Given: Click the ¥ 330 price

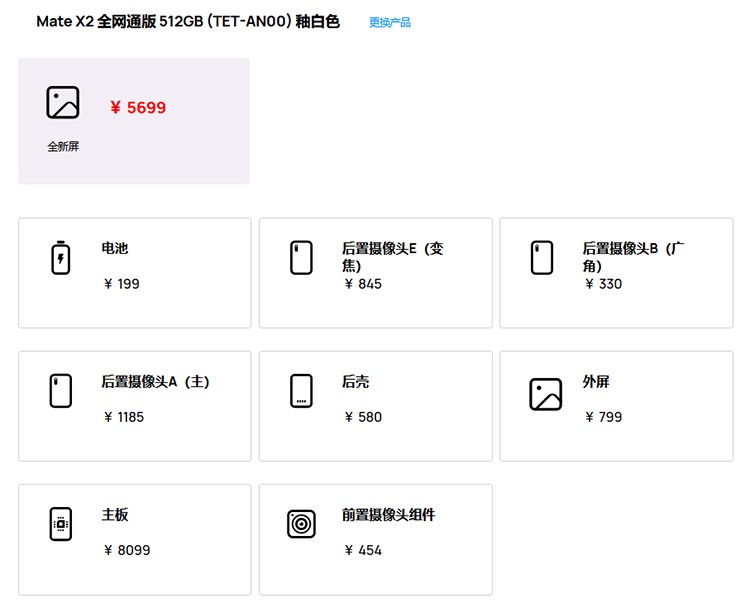Looking at the screenshot, I should coord(604,284).
